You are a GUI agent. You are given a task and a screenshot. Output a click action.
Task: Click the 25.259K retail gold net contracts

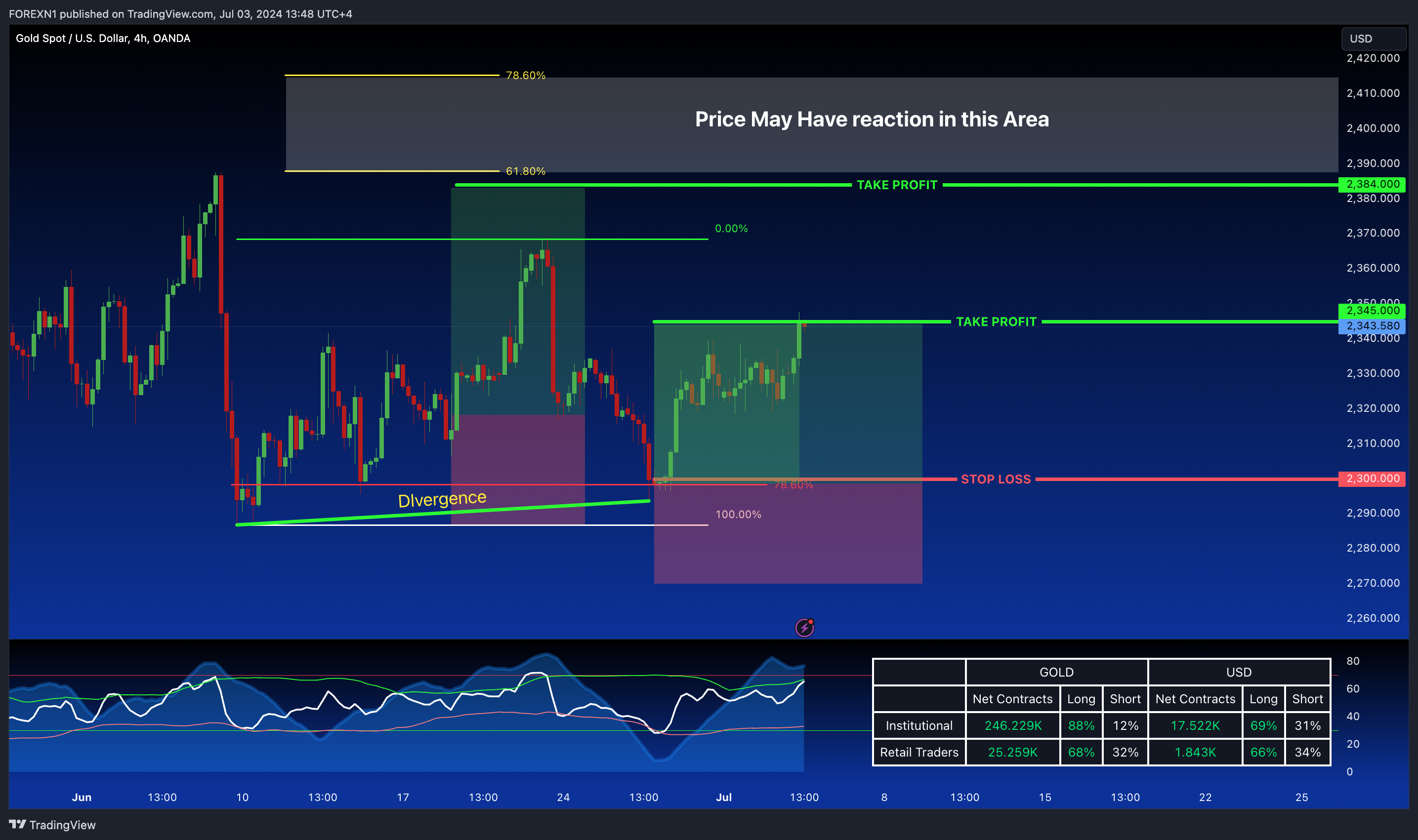[x=1012, y=752]
